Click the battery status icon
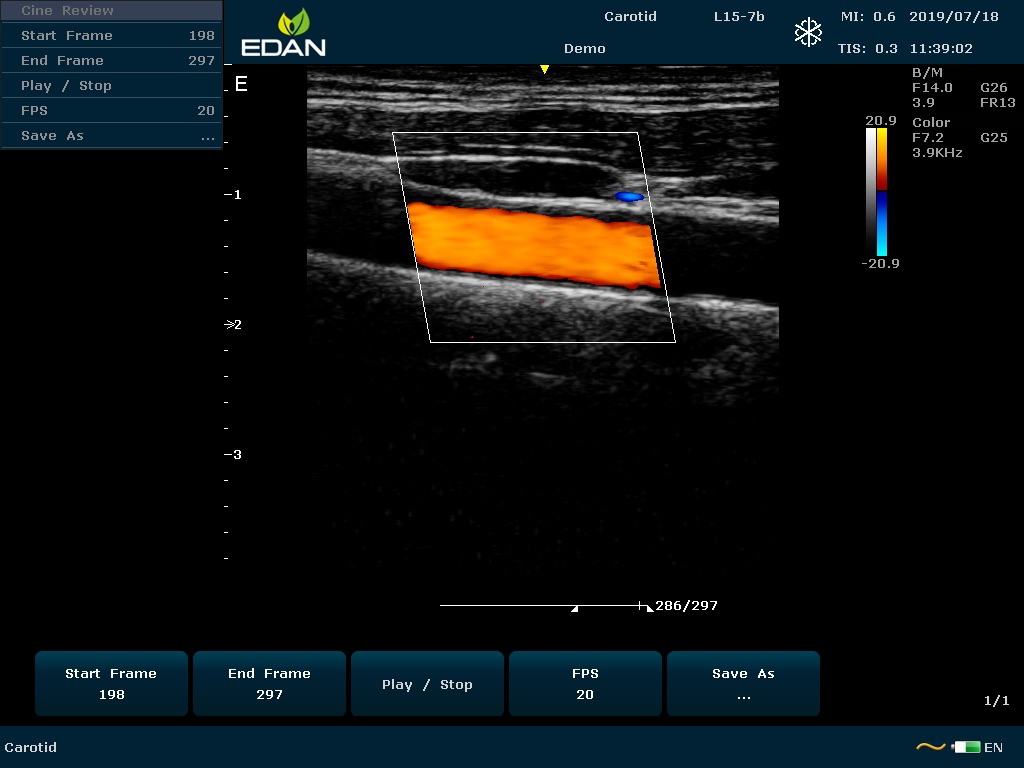Image resolution: width=1024 pixels, height=768 pixels. coord(966,747)
